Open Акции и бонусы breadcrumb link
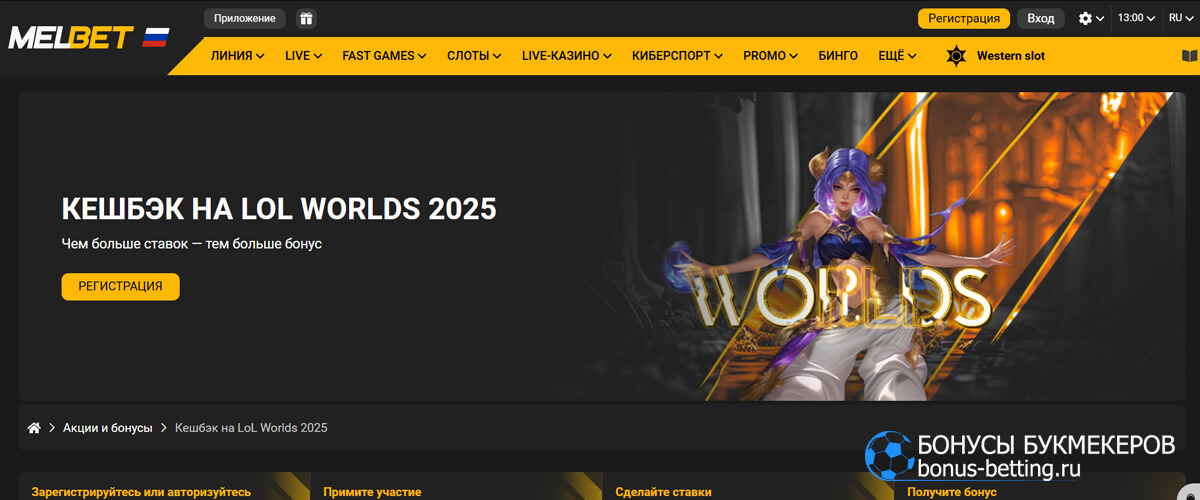This screenshot has height=500, width=1200. pyautogui.click(x=108, y=428)
